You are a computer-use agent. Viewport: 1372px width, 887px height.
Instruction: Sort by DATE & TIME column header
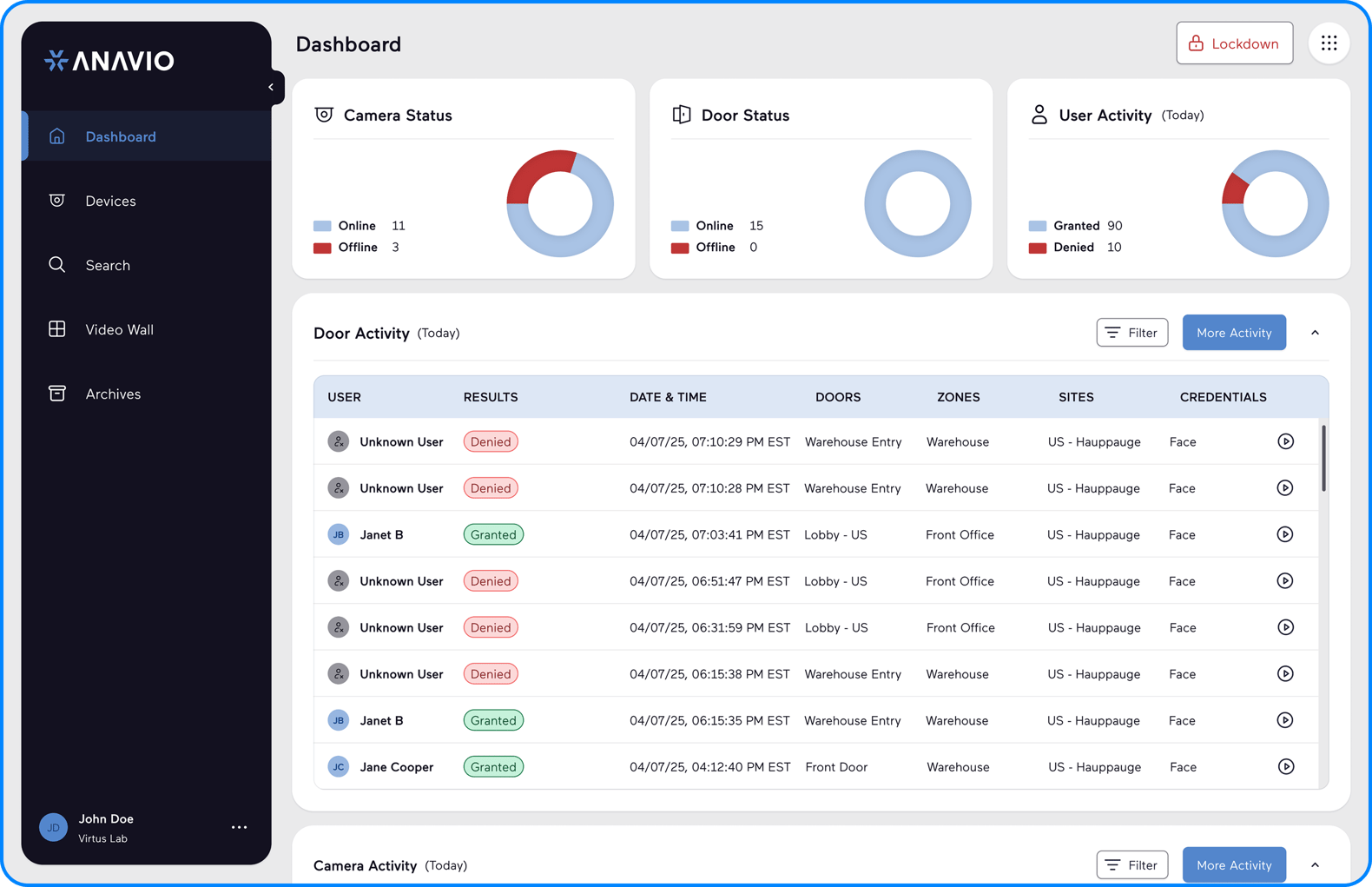(x=668, y=397)
